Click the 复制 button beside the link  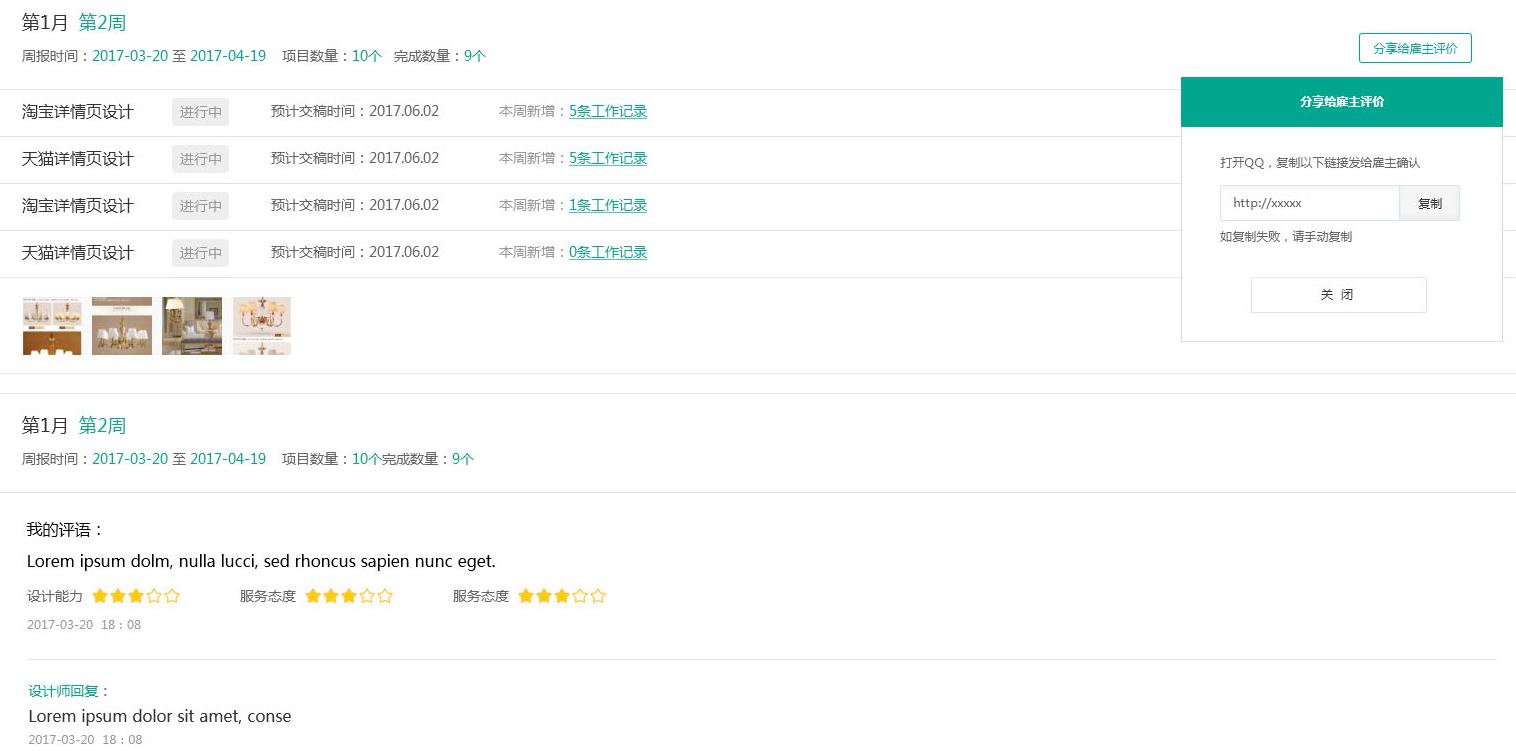1429,203
